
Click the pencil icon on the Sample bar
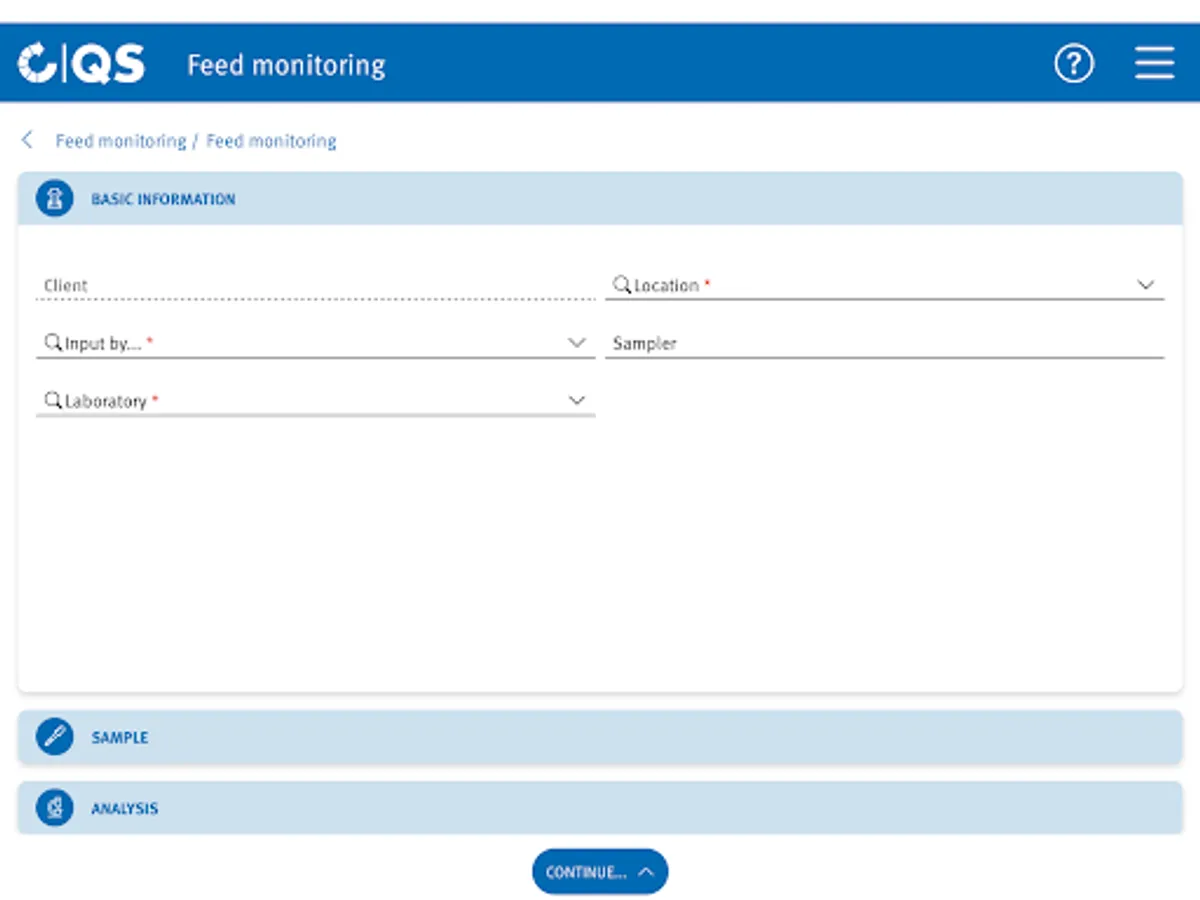coord(54,737)
